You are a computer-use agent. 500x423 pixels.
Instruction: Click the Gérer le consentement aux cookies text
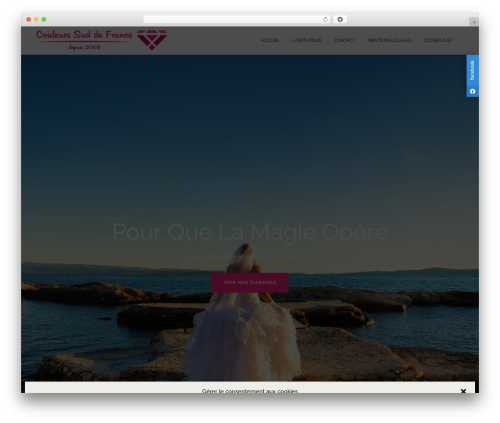[x=250, y=391]
